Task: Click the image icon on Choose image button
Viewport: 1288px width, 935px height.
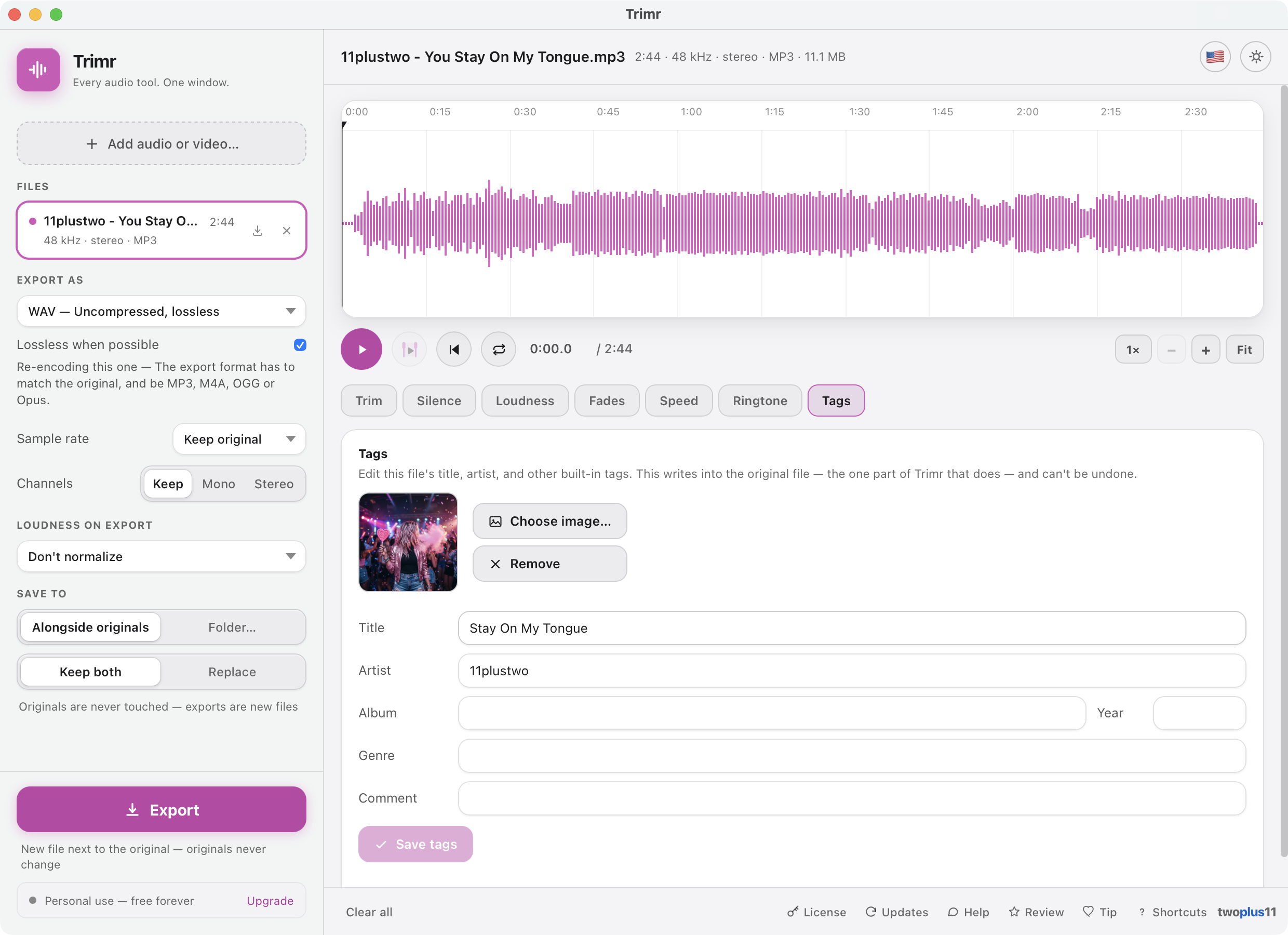Action: pos(495,522)
